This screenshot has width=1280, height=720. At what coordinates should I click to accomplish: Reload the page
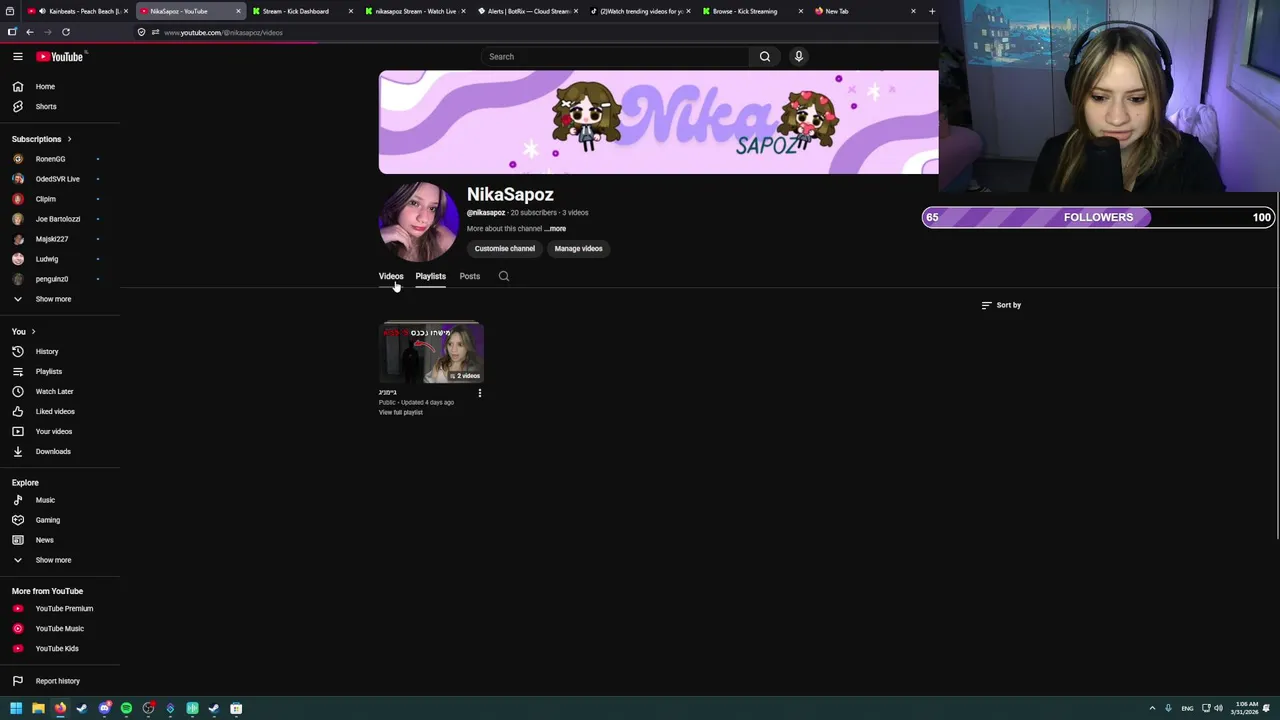coord(66,32)
